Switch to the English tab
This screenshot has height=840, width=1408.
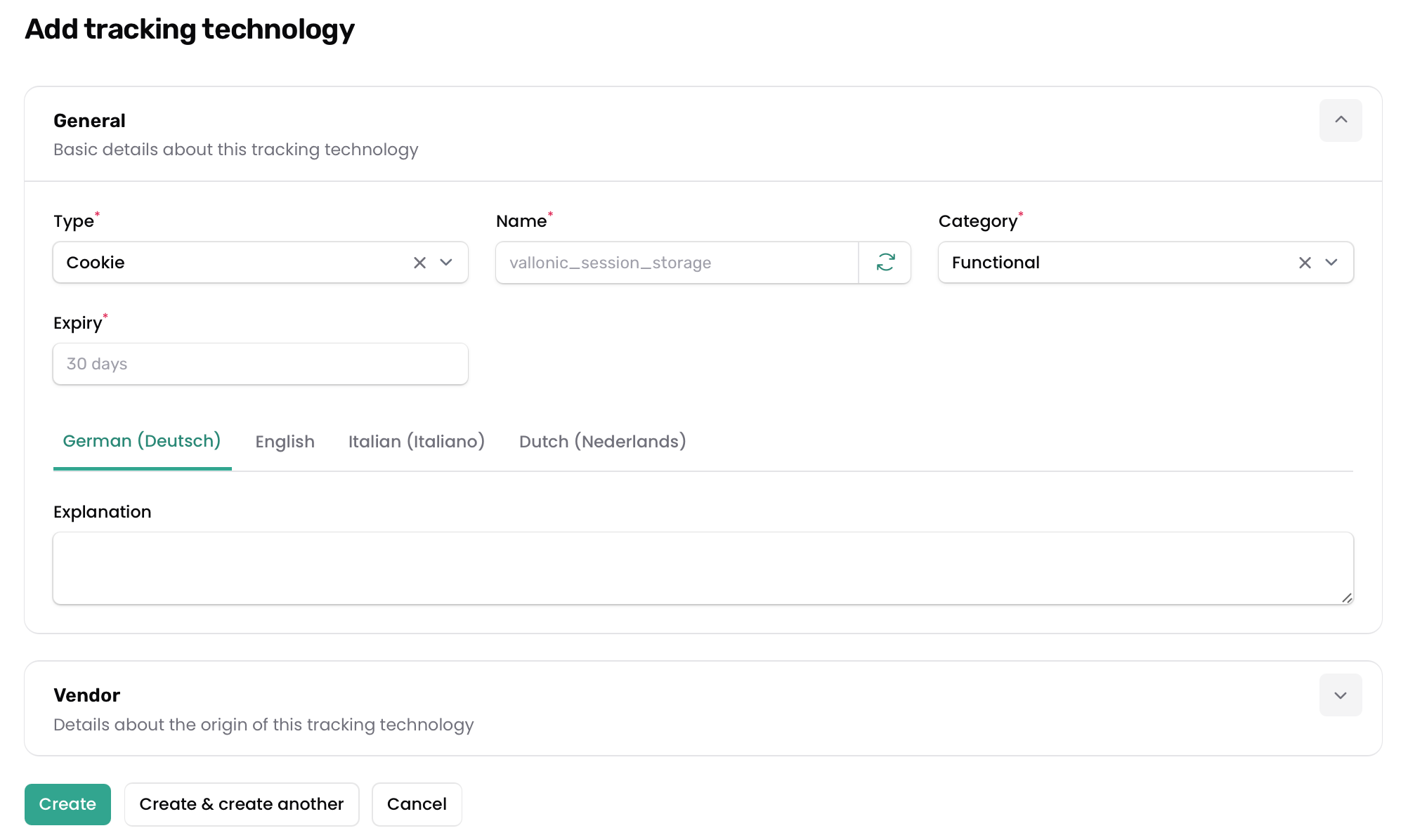(285, 442)
